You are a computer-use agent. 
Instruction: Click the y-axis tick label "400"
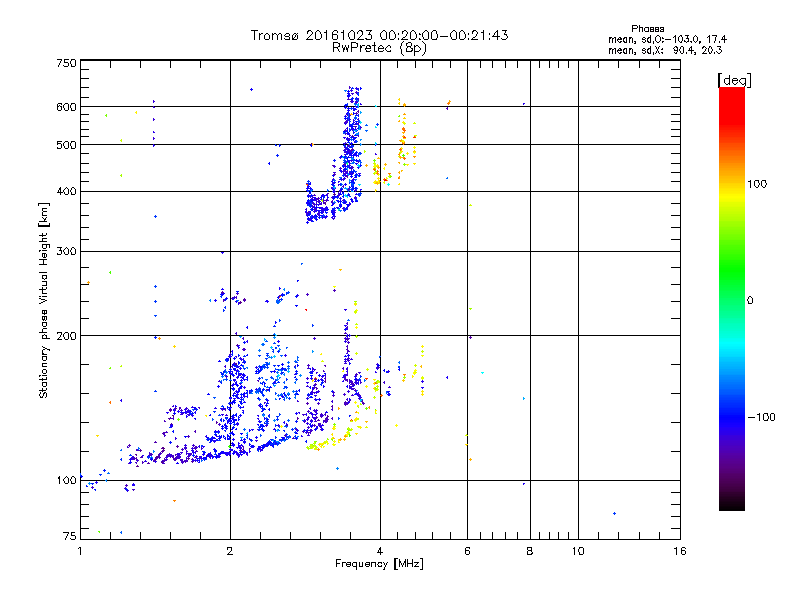coord(67,192)
